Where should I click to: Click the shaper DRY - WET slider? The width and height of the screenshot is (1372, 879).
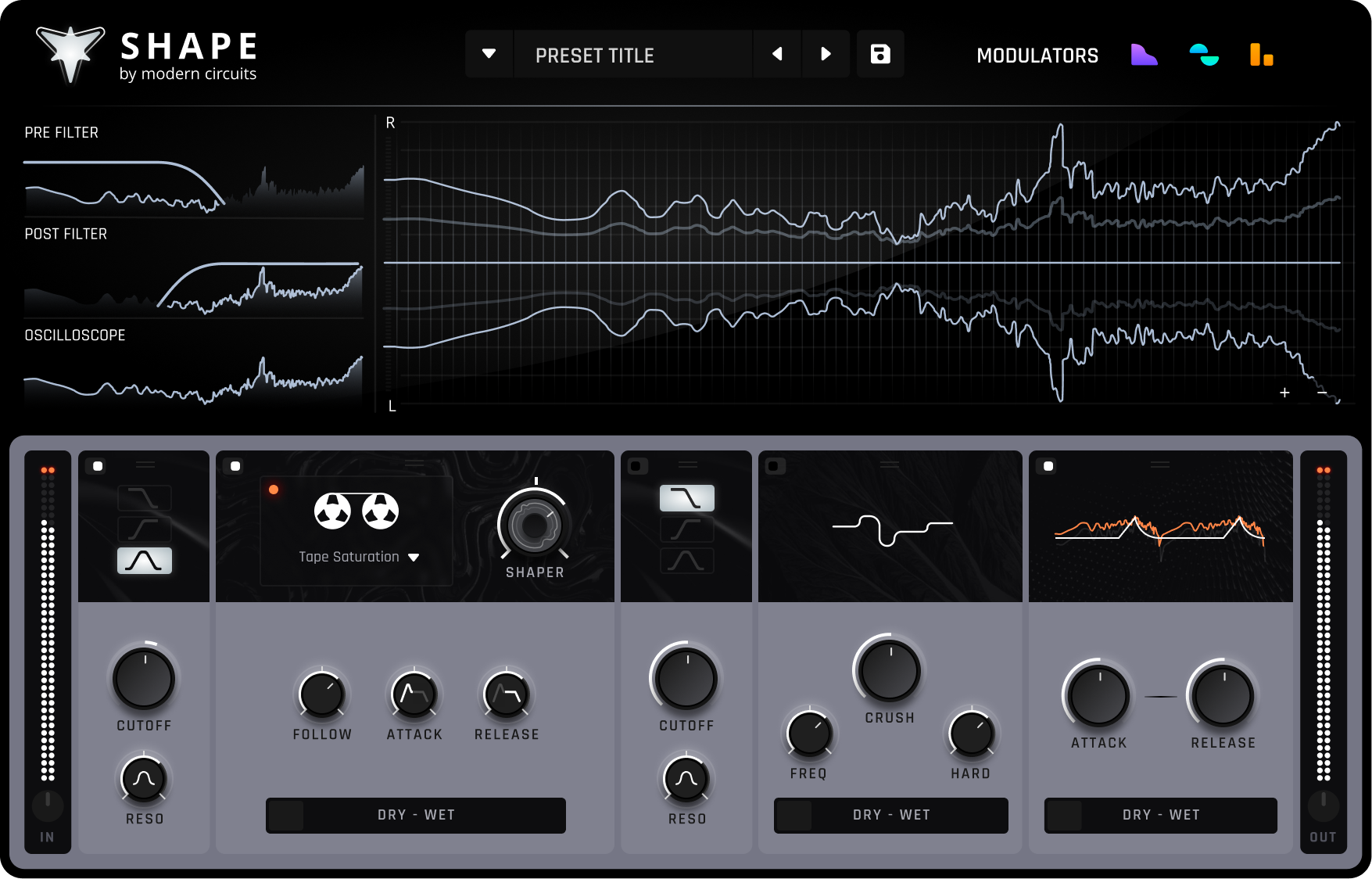(x=416, y=815)
